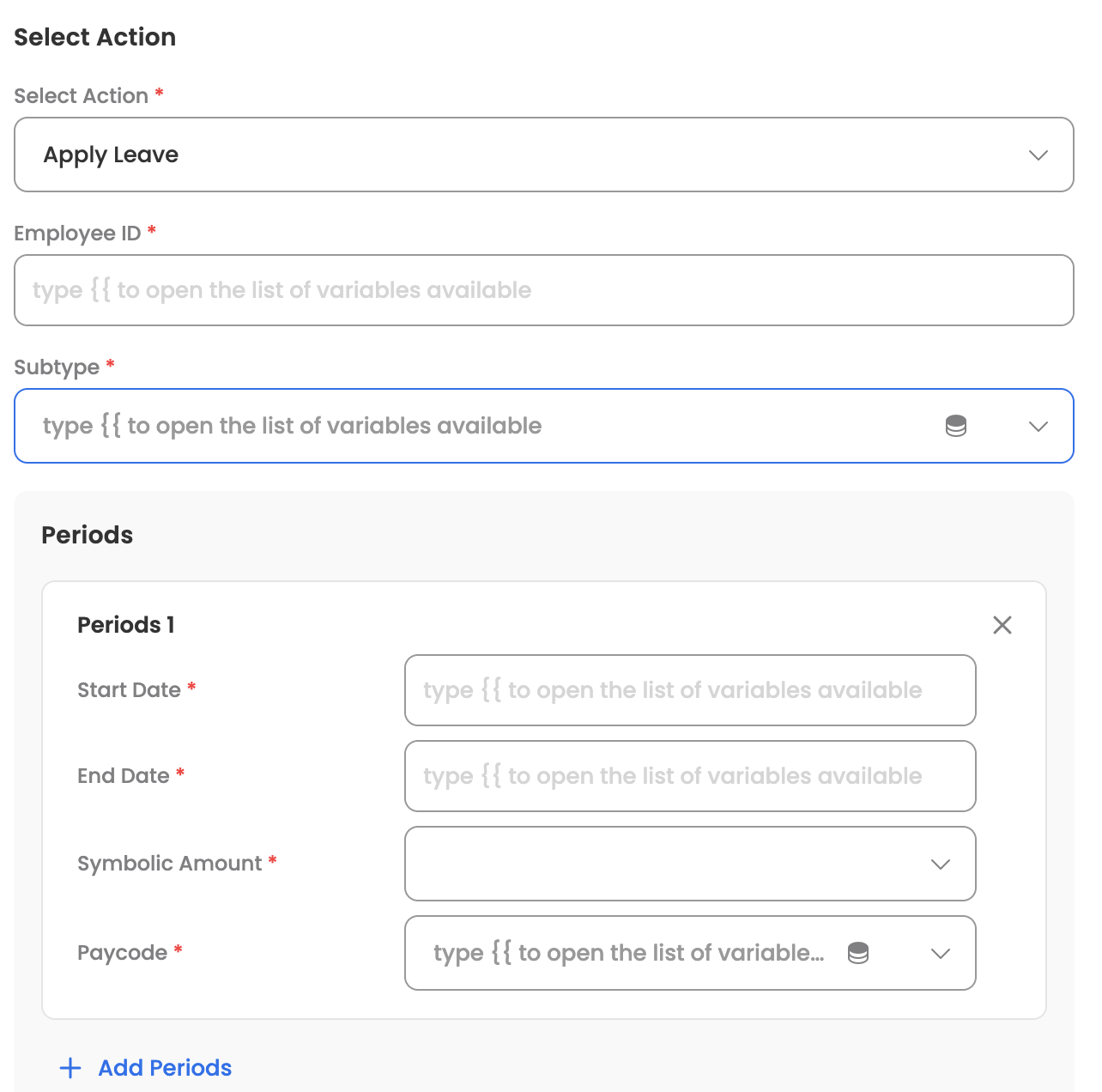Remove Periods 1 with the X icon
Screen dimensions: 1102x1092
pos(1002,625)
